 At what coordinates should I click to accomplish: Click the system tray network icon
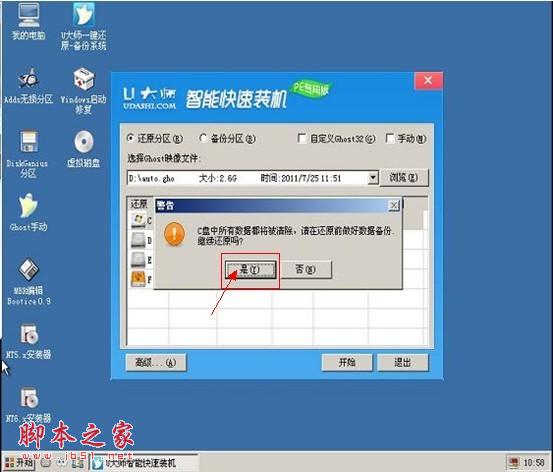pos(514,462)
